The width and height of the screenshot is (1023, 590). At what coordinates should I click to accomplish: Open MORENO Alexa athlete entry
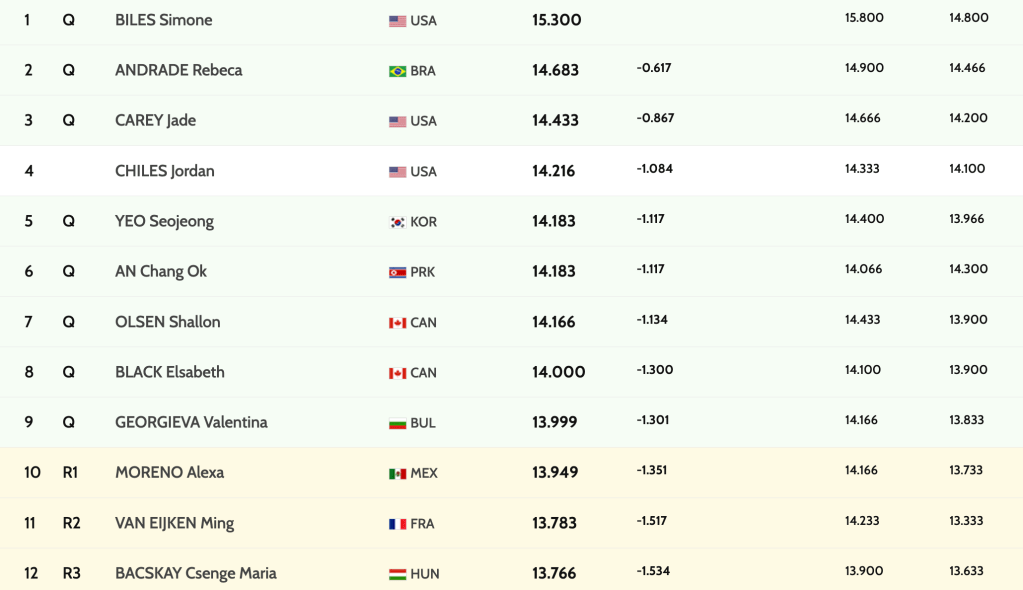pos(169,472)
